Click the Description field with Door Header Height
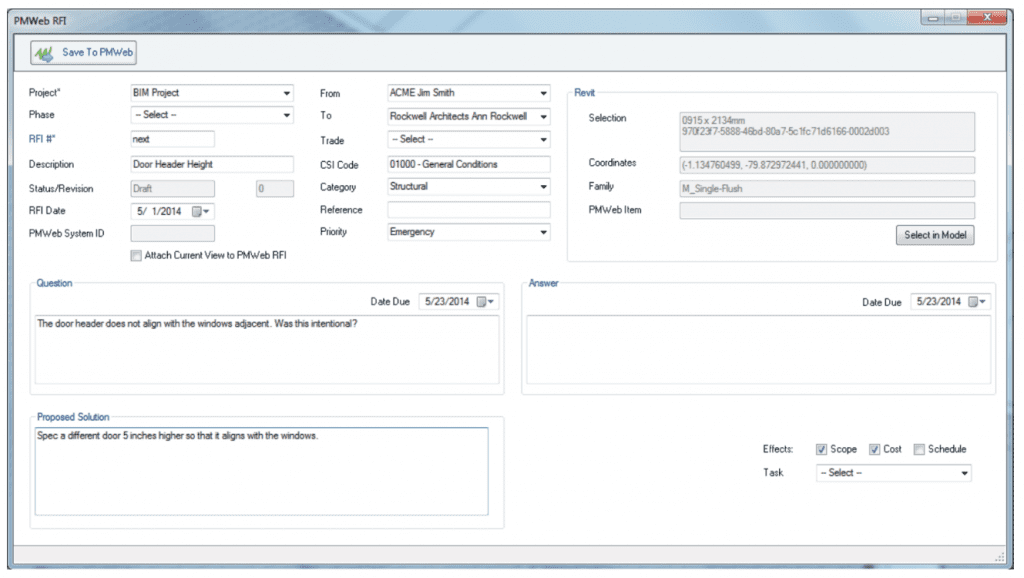The width and height of the screenshot is (1024, 578). 212,165
